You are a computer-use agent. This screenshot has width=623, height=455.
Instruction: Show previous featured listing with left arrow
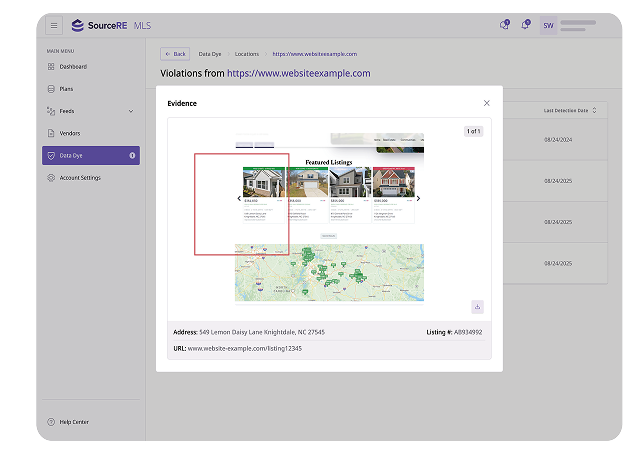(x=238, y=198)
